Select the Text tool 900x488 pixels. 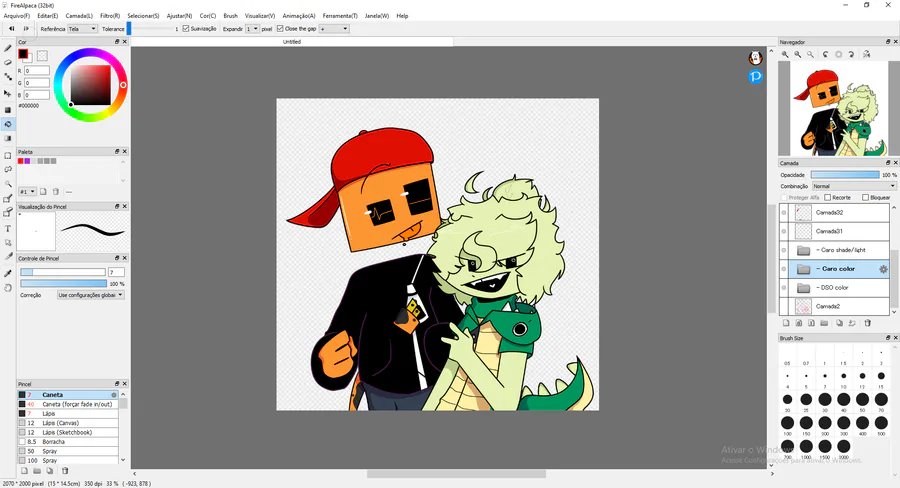coord(8,228)
